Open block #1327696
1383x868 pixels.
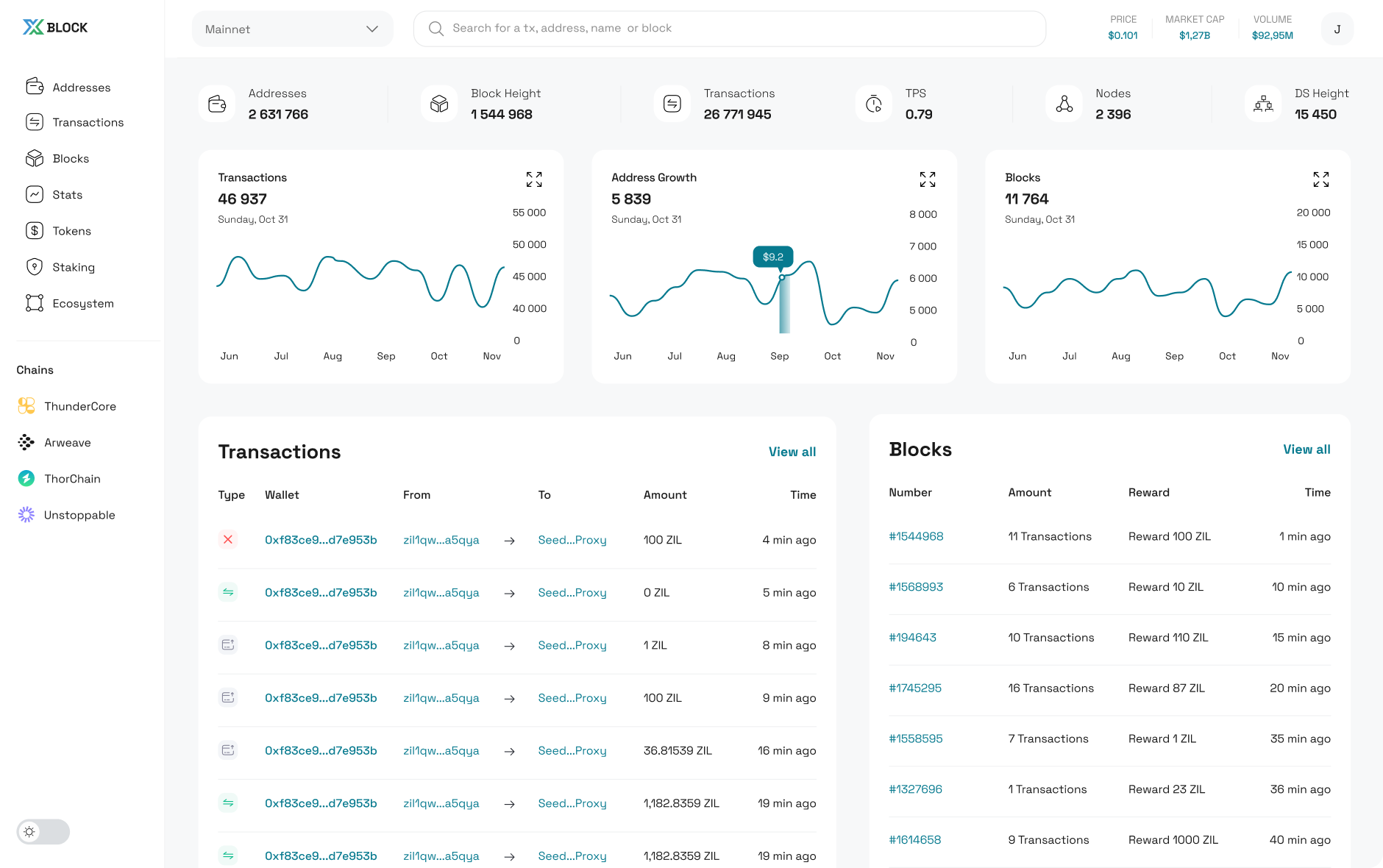[915, 789]
